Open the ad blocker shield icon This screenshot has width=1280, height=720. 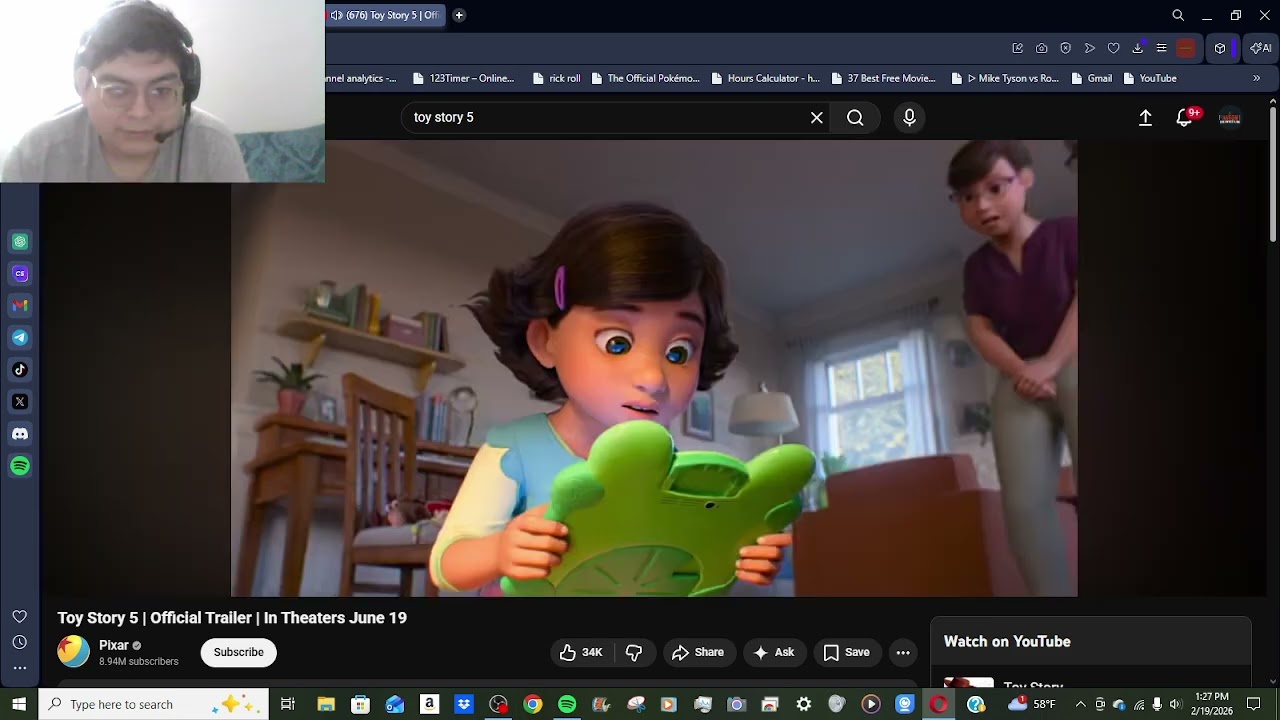(x=1066, y=48)
